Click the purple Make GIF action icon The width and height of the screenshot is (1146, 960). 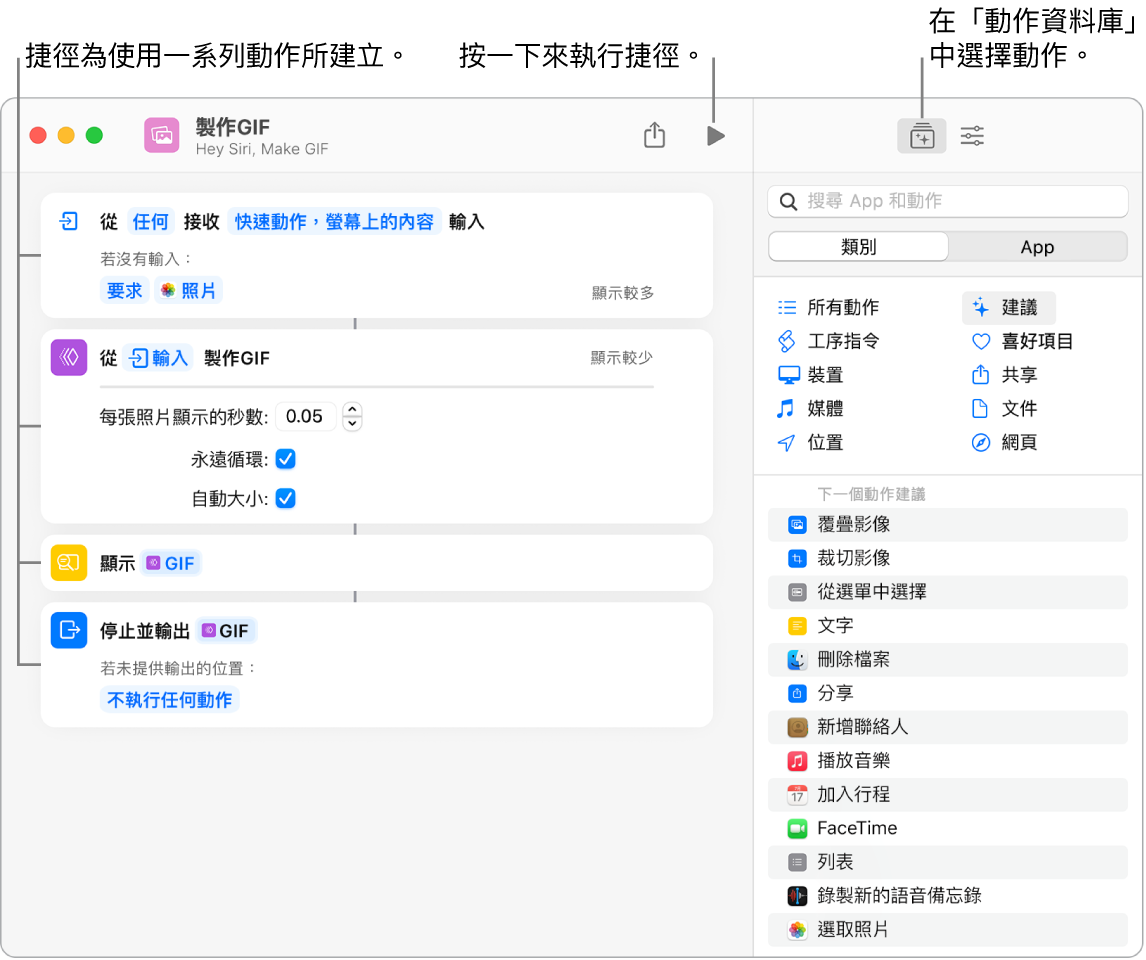point(68,357)
